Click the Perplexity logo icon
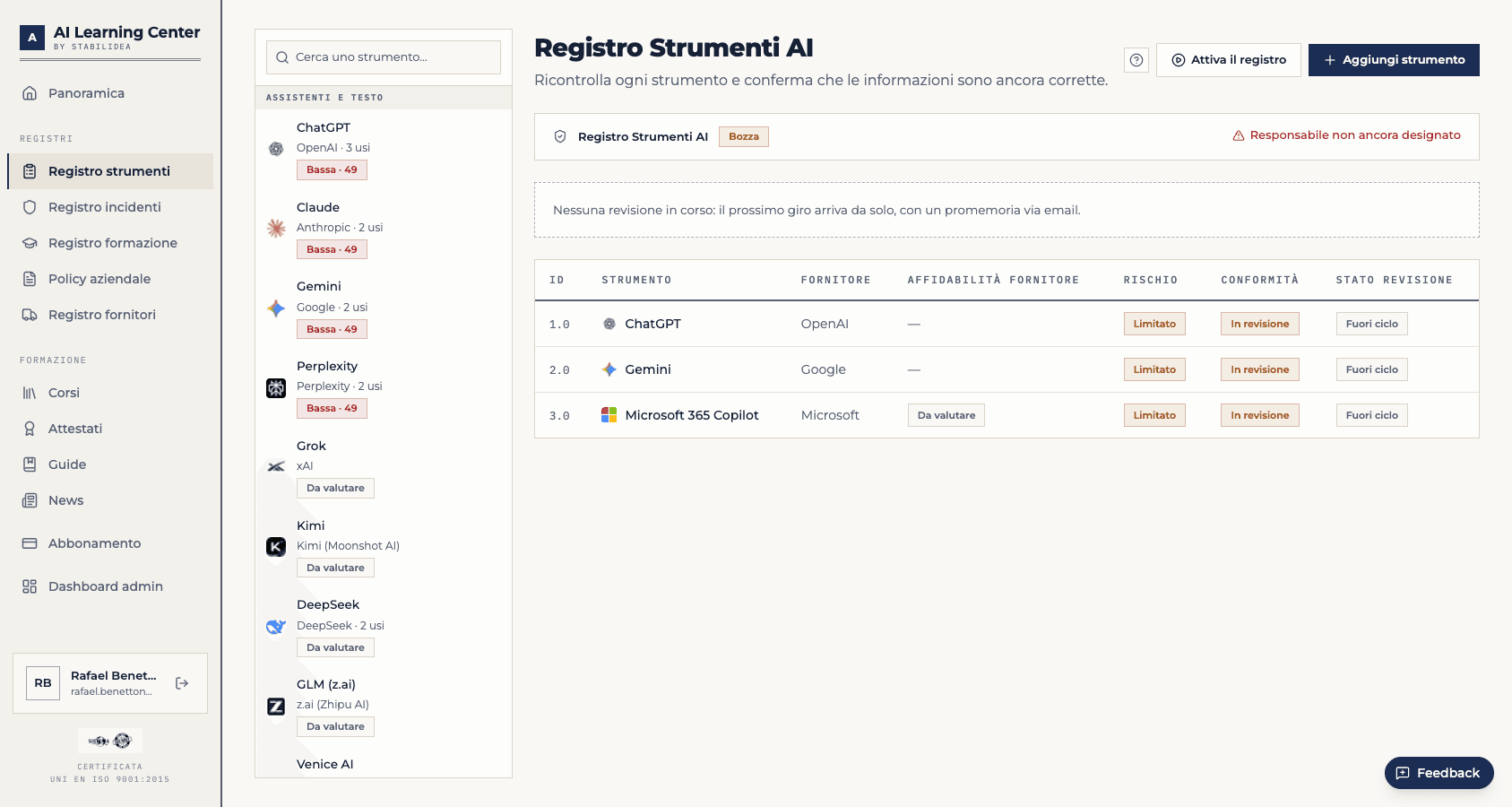The image size is (1512, 807). click(276, 388)
